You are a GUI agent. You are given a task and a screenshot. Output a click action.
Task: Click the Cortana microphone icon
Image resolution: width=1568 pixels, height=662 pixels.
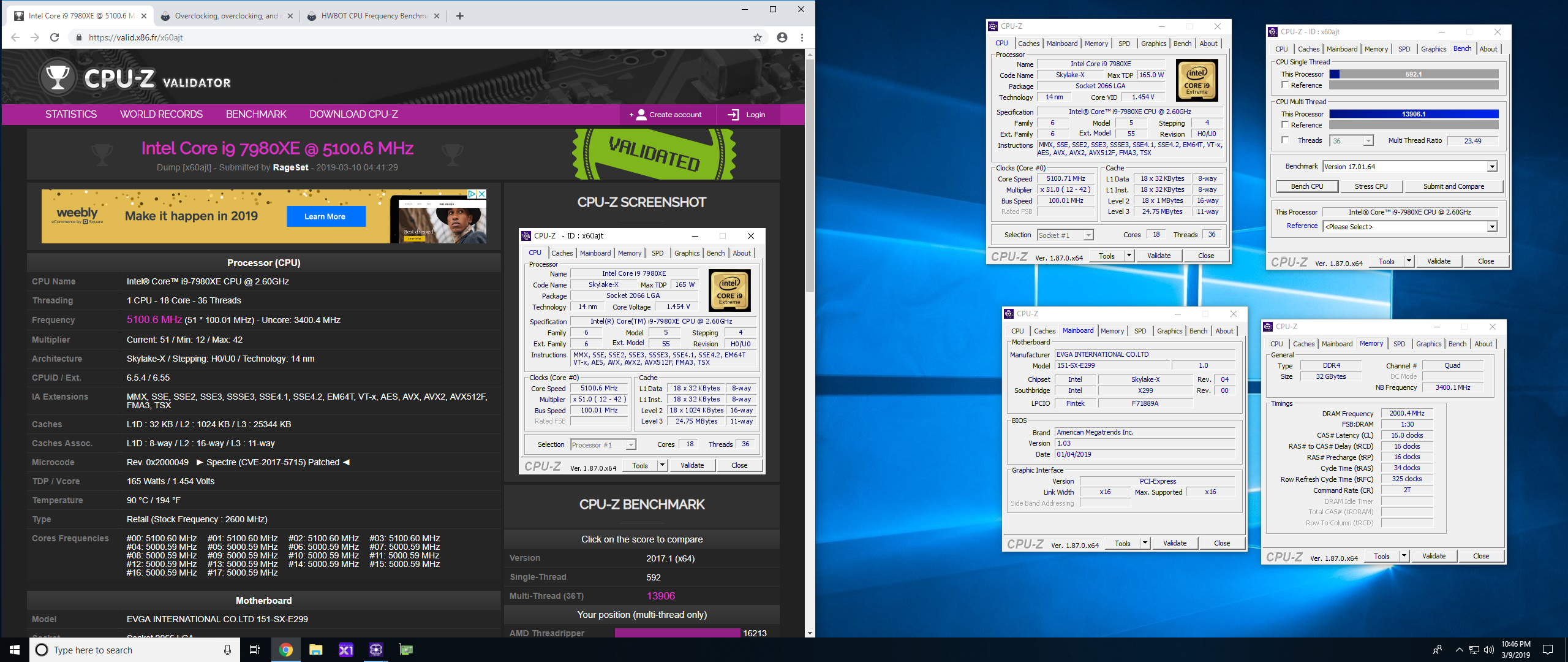[227, 650]
